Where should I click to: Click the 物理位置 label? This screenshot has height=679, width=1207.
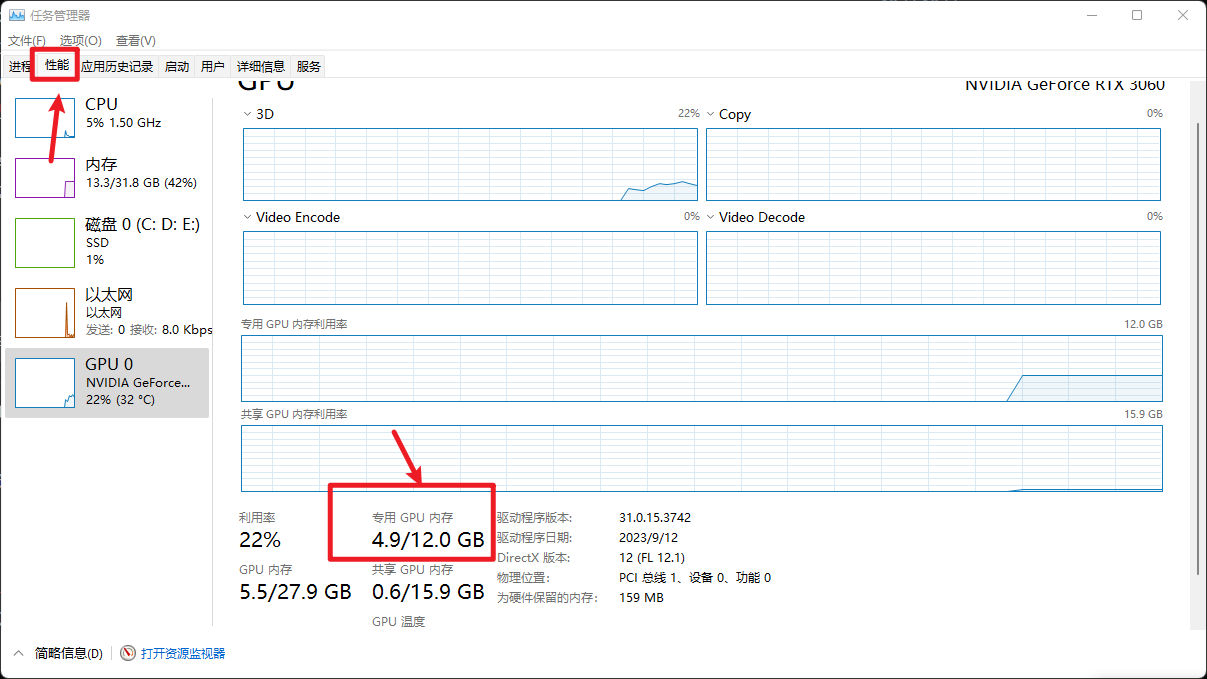point(523,578)
